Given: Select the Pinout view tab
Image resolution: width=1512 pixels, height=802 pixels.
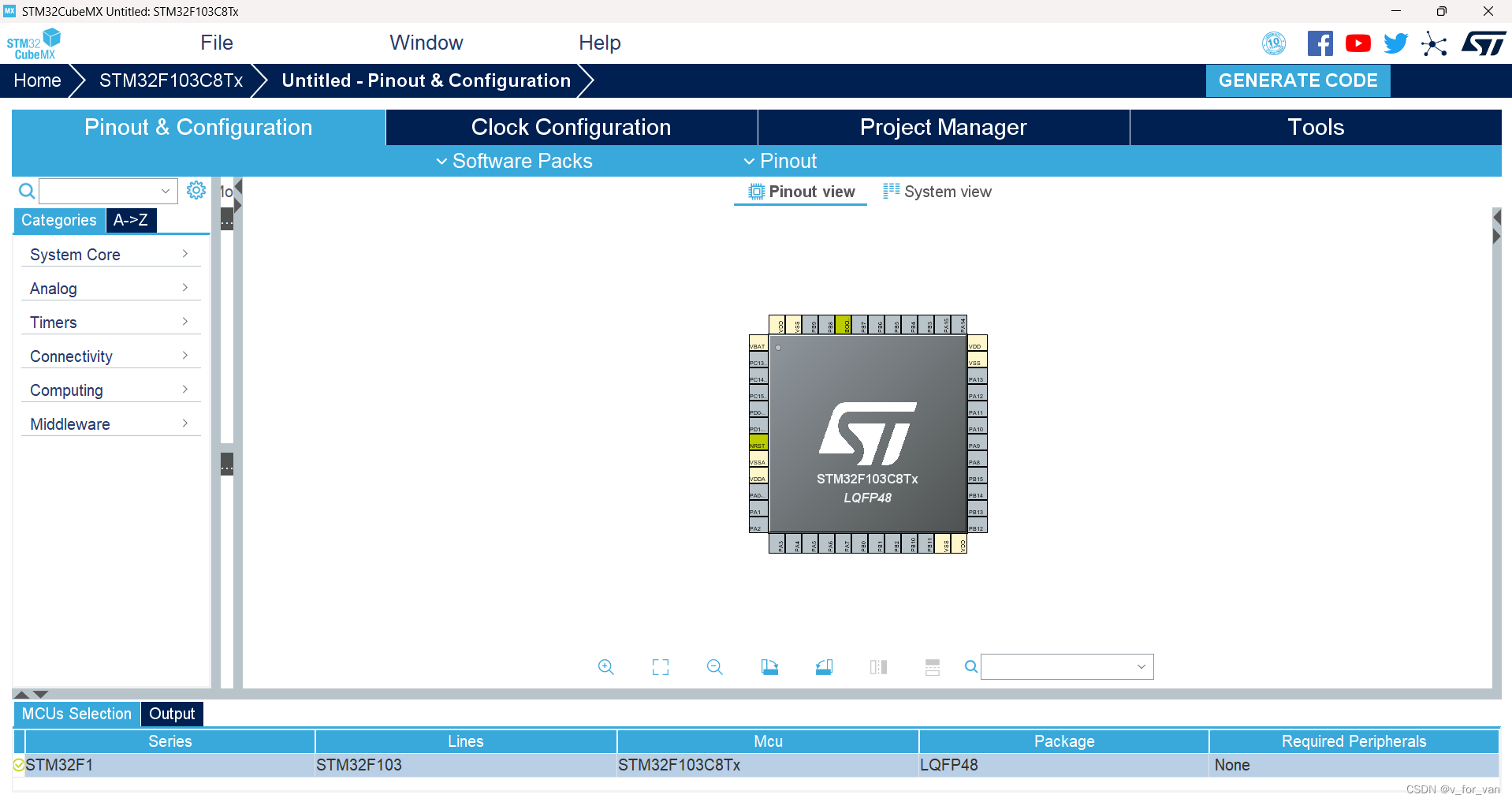Looking at the screenshot, I should point(801,192).
